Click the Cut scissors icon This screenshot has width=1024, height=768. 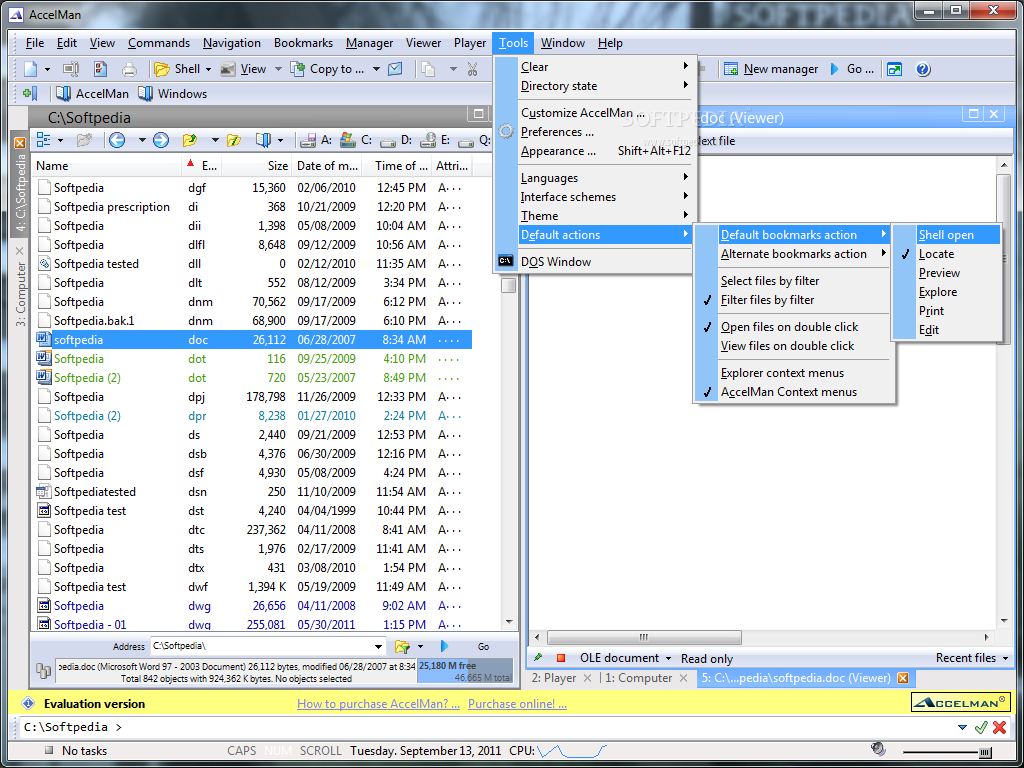pos(473,69)
